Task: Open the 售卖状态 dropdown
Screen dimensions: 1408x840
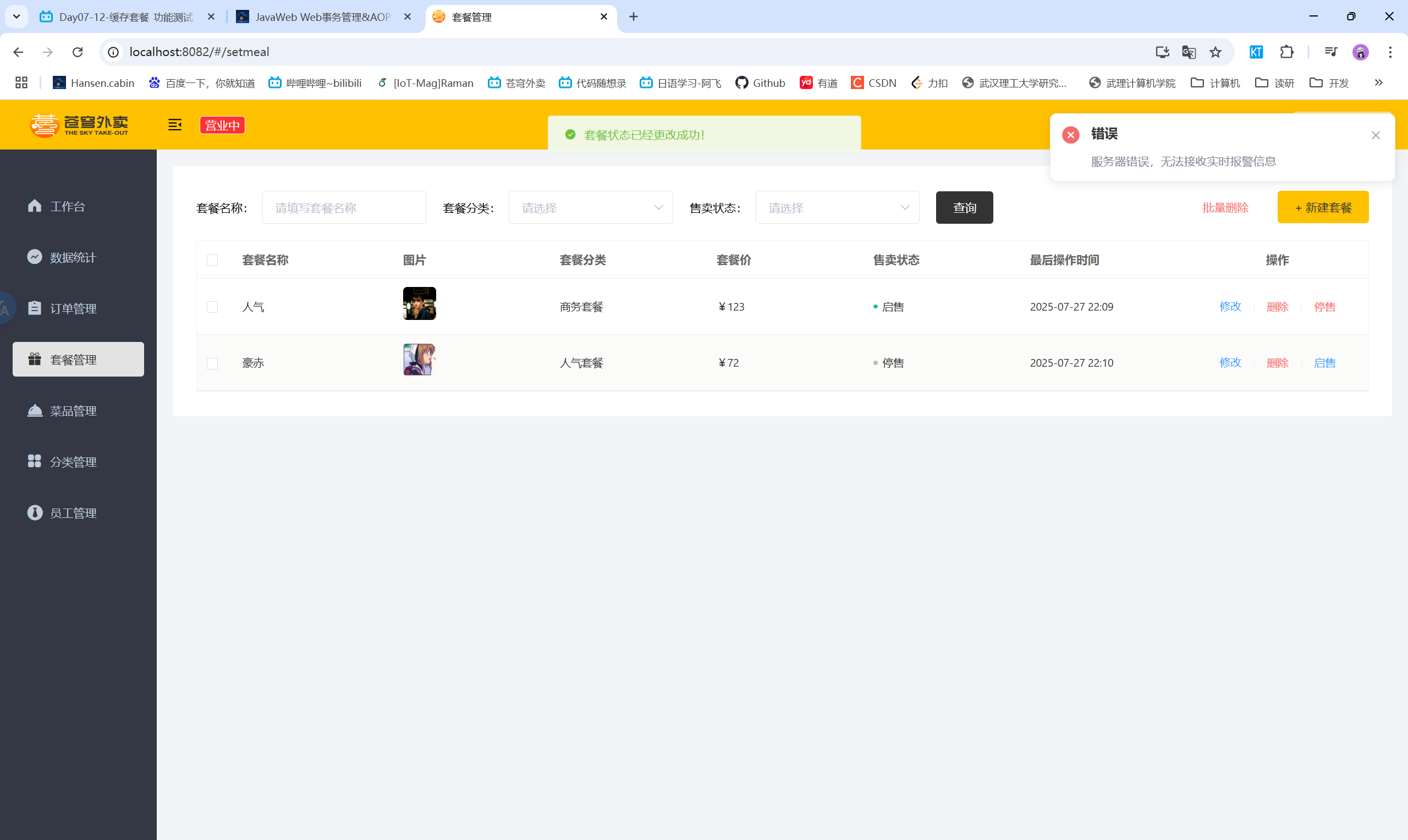Action: point(837,207)
